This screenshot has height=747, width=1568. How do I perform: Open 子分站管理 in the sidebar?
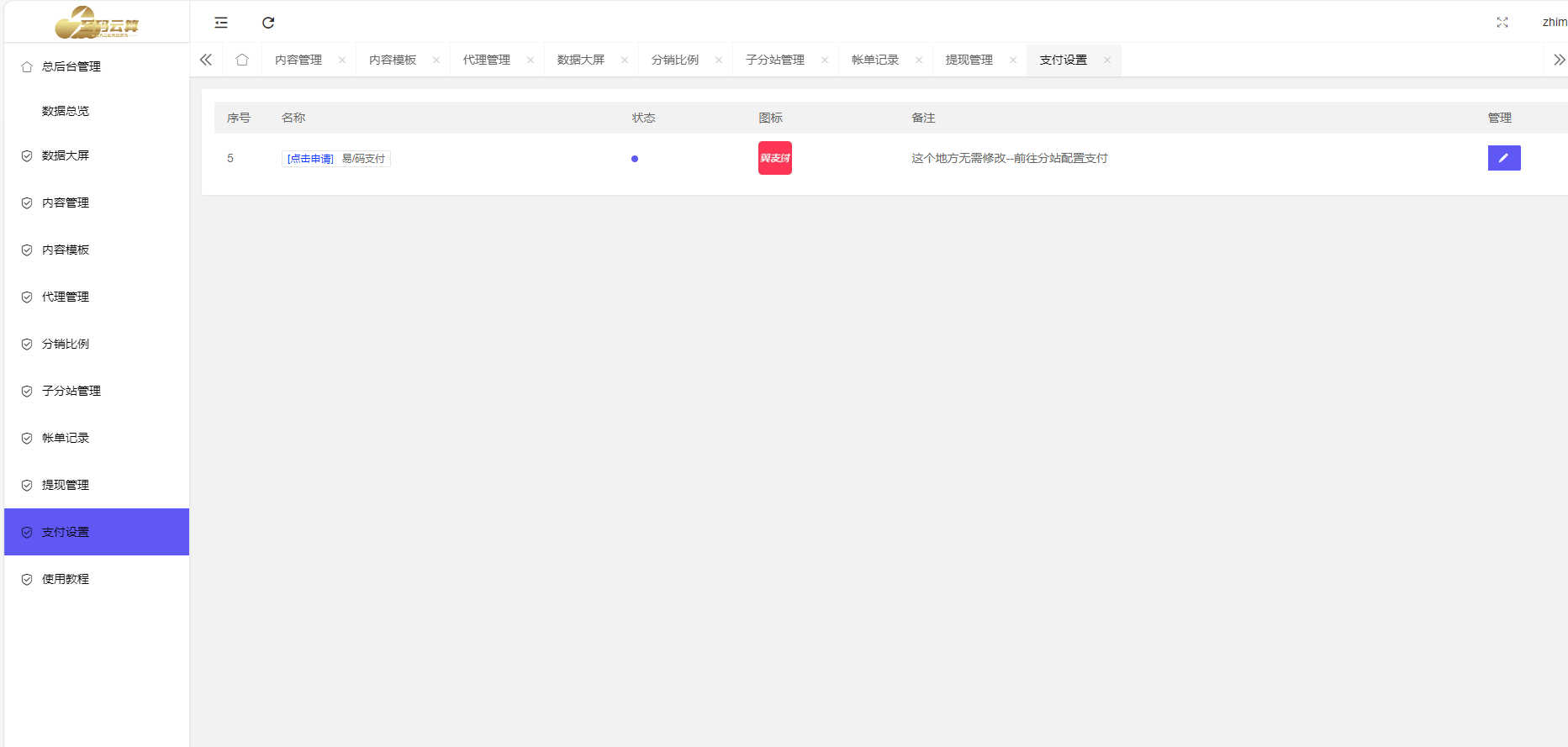(x=97, y=391)
